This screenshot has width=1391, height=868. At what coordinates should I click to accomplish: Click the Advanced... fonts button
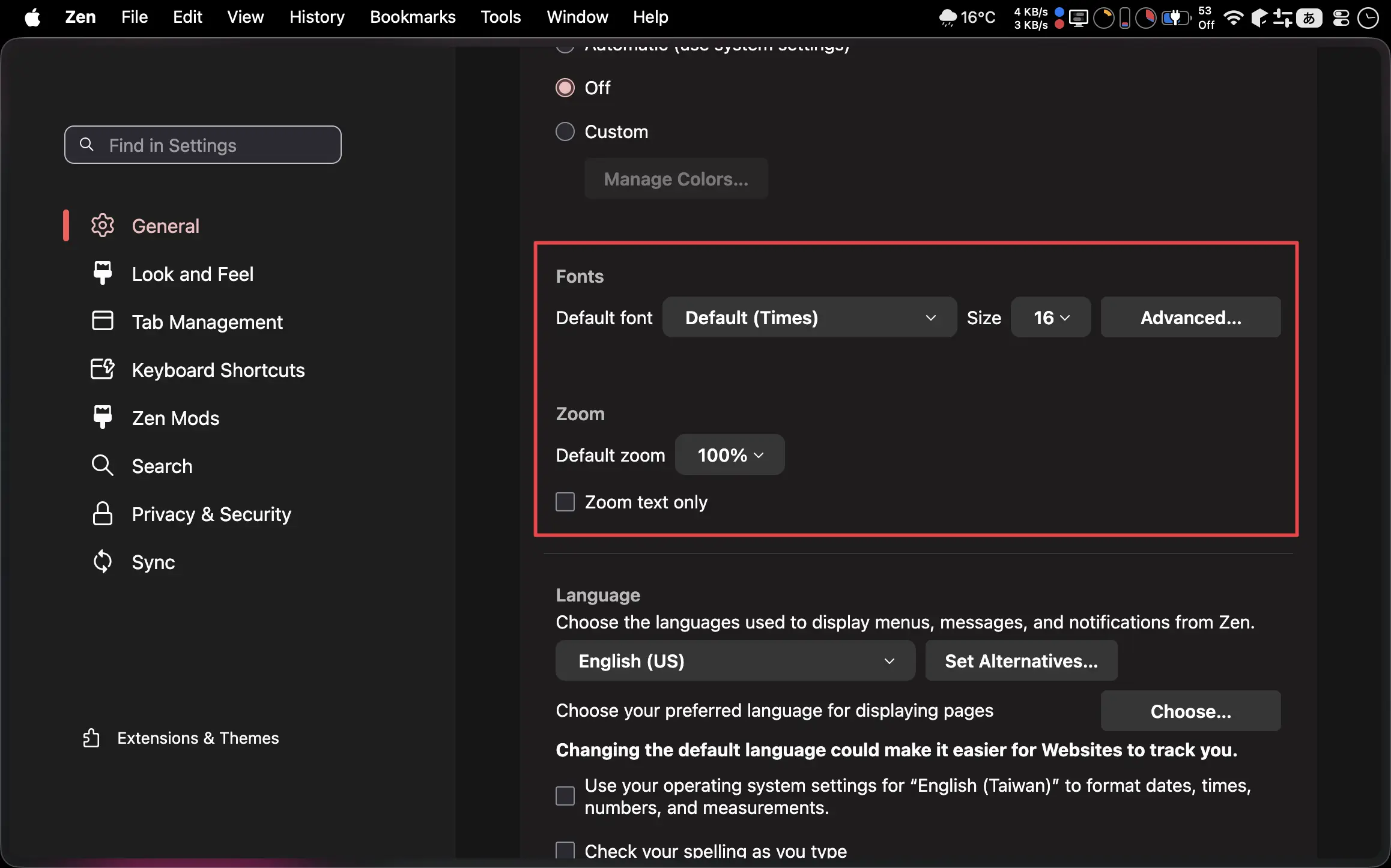pos(1190,318)
